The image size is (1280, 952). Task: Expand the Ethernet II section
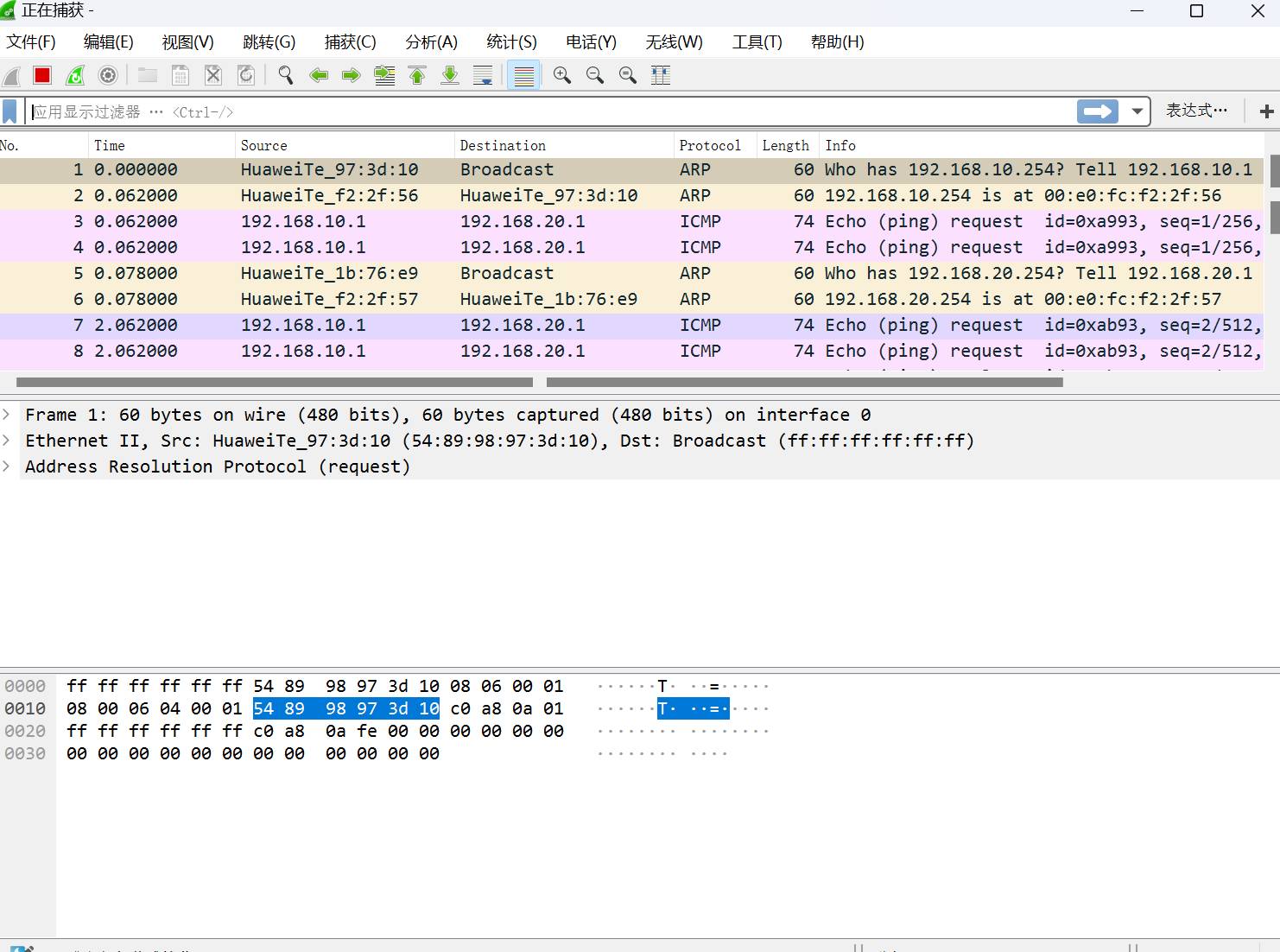pyautogui.click(x=7, y=441)
